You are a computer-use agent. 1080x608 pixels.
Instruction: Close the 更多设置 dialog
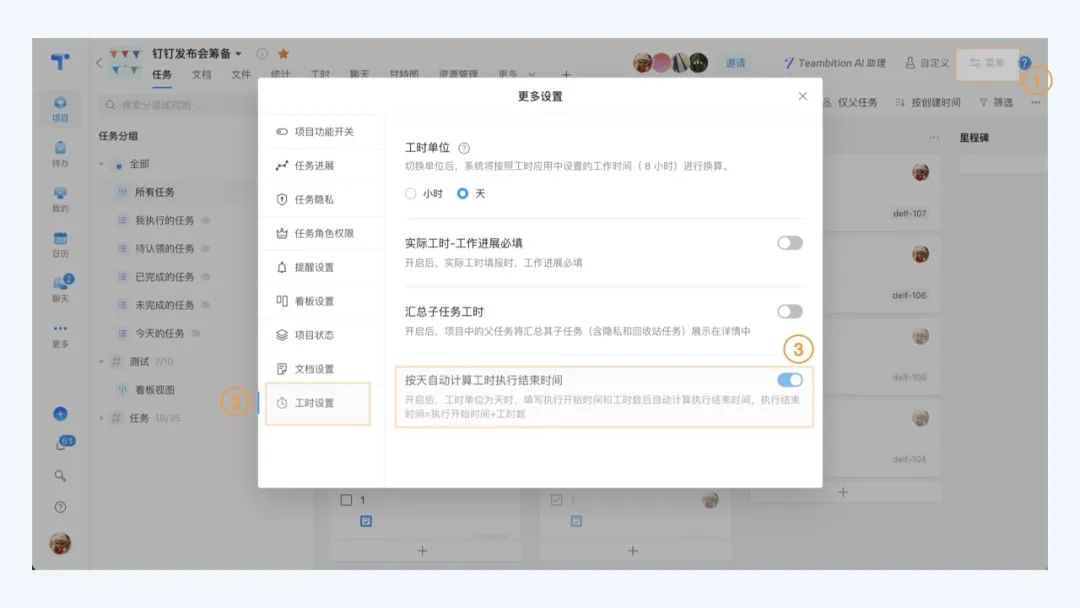click(802, 96)
